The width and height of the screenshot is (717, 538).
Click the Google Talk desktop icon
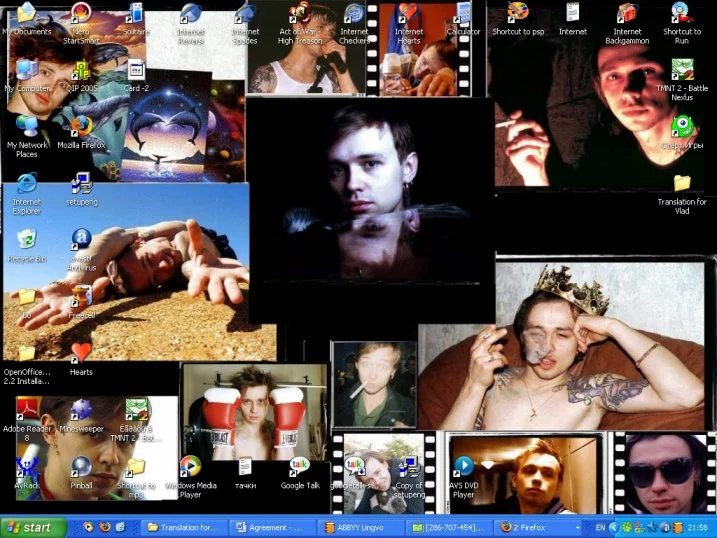299,467
